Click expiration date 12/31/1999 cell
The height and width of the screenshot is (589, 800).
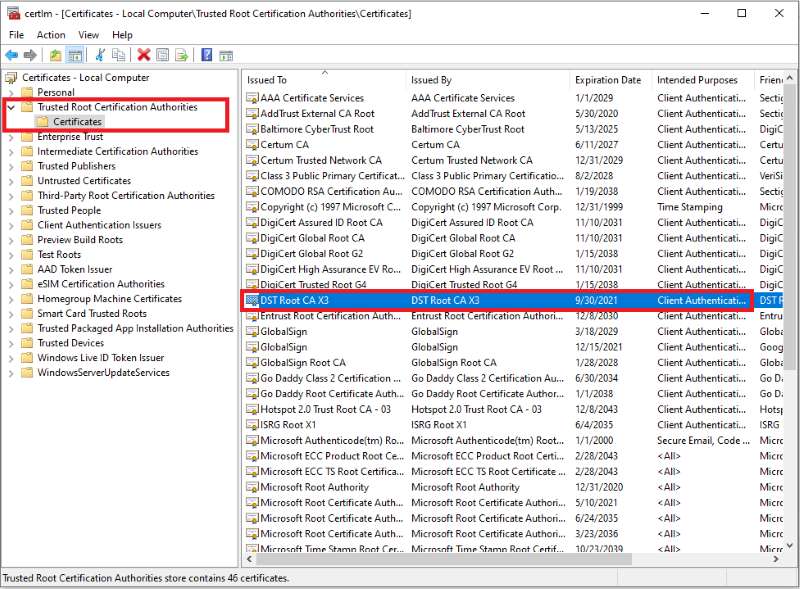[599, 207]
